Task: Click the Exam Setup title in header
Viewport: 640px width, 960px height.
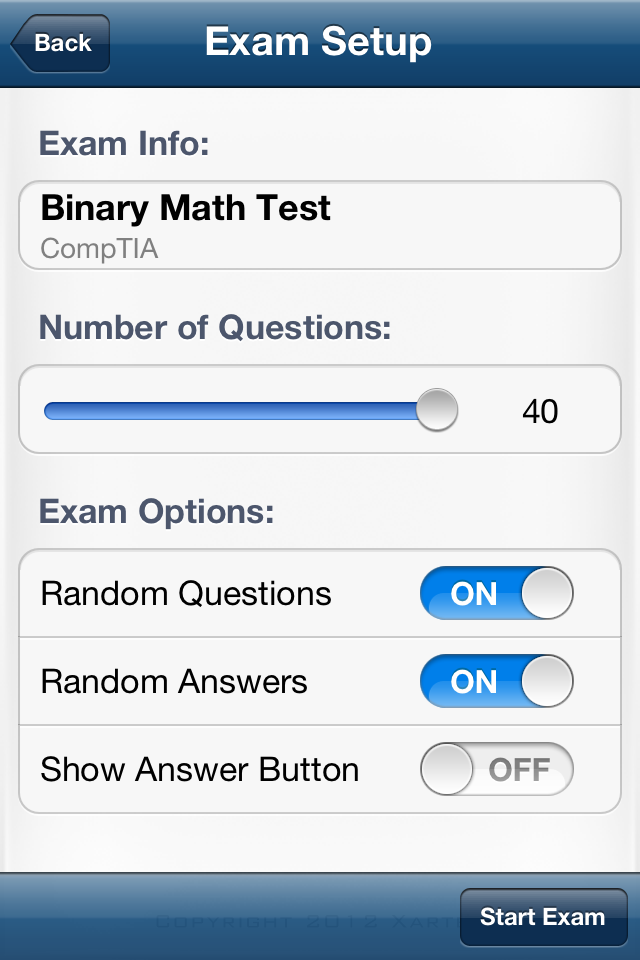Action: [318, 42]
